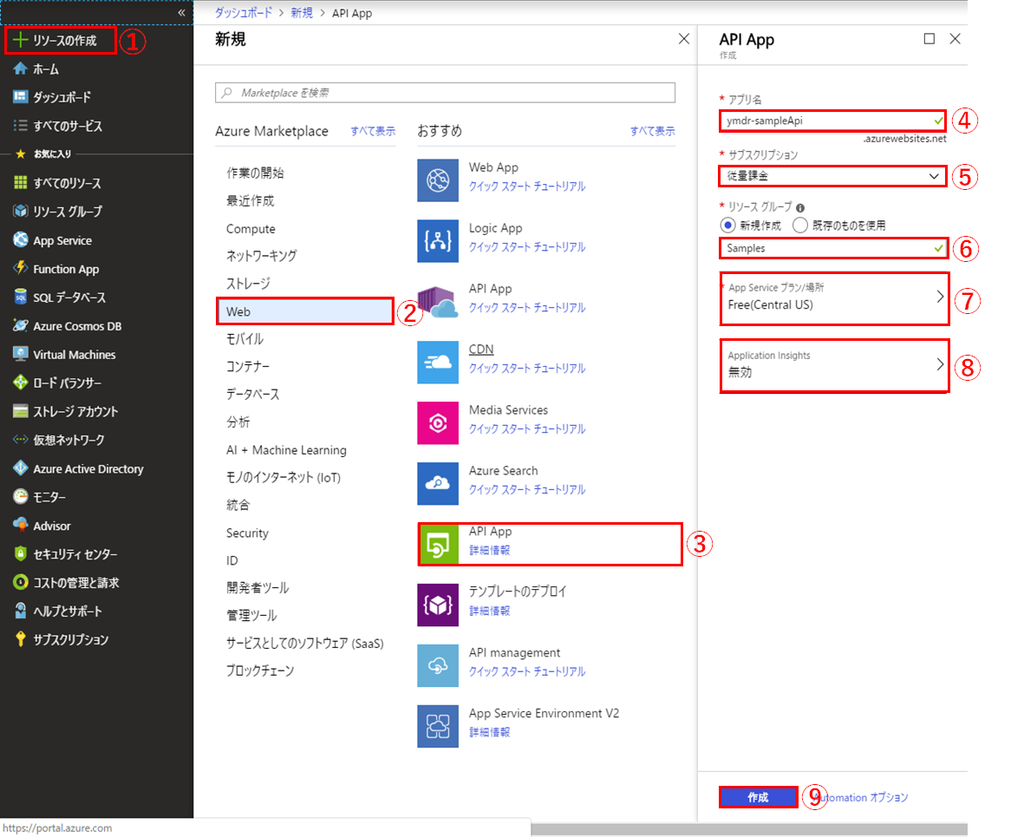The width and height of the screenshot is (1024, 837).
Task: Open the Monitor gauge icon
Action: [x=20, y=497]
